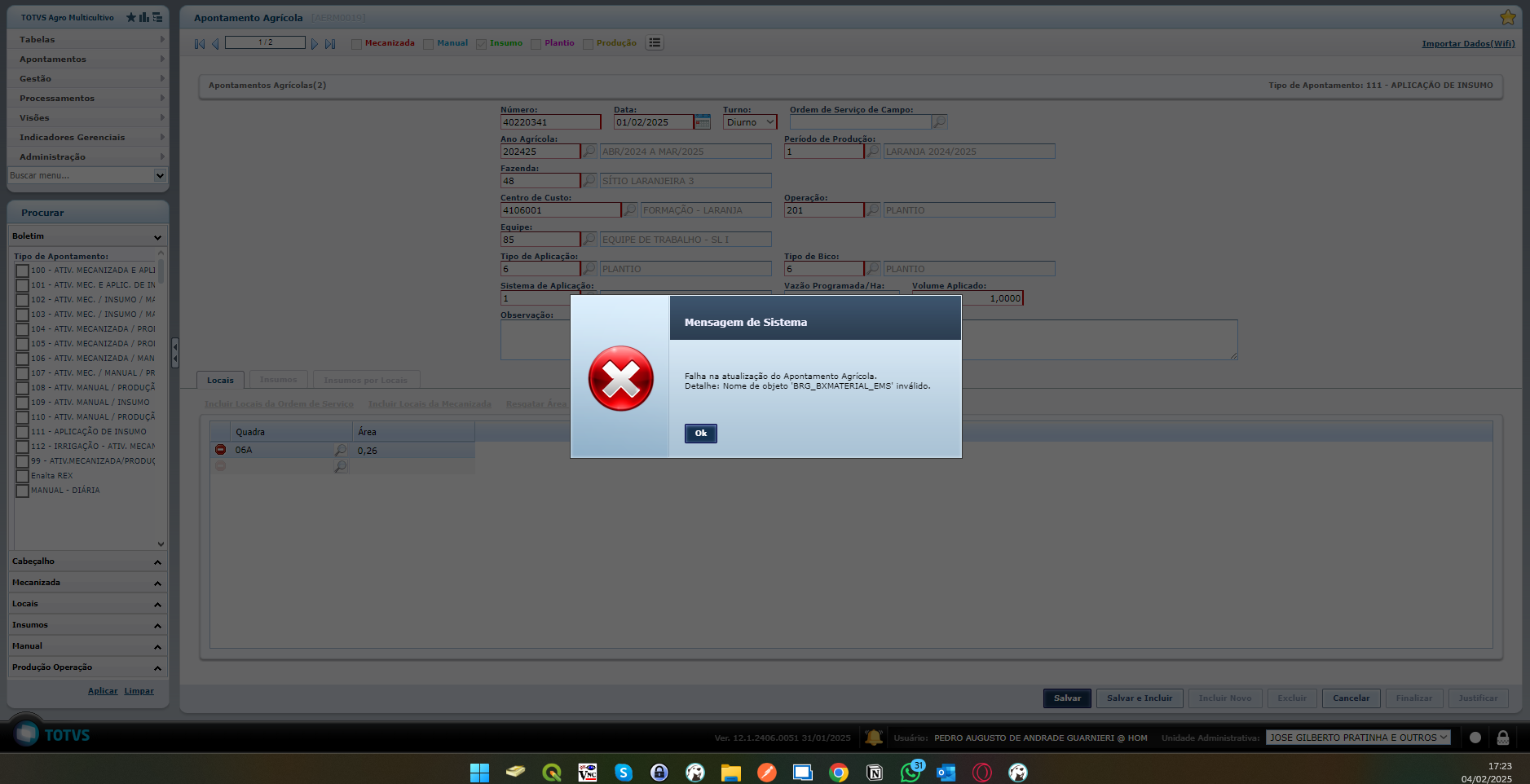
Task: Open Tipo de Bico lookup magnifier
Action: click(x=873, y=269)
